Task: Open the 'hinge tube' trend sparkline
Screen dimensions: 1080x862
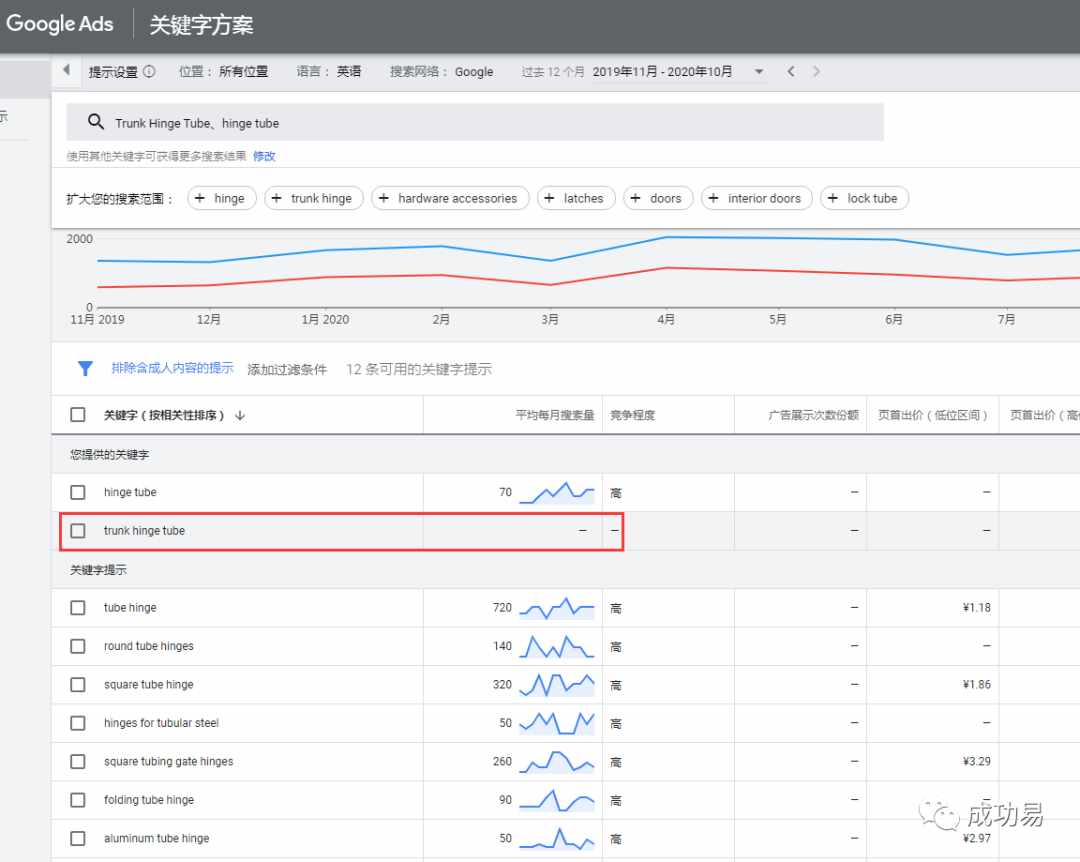Action: pos(557,493)
